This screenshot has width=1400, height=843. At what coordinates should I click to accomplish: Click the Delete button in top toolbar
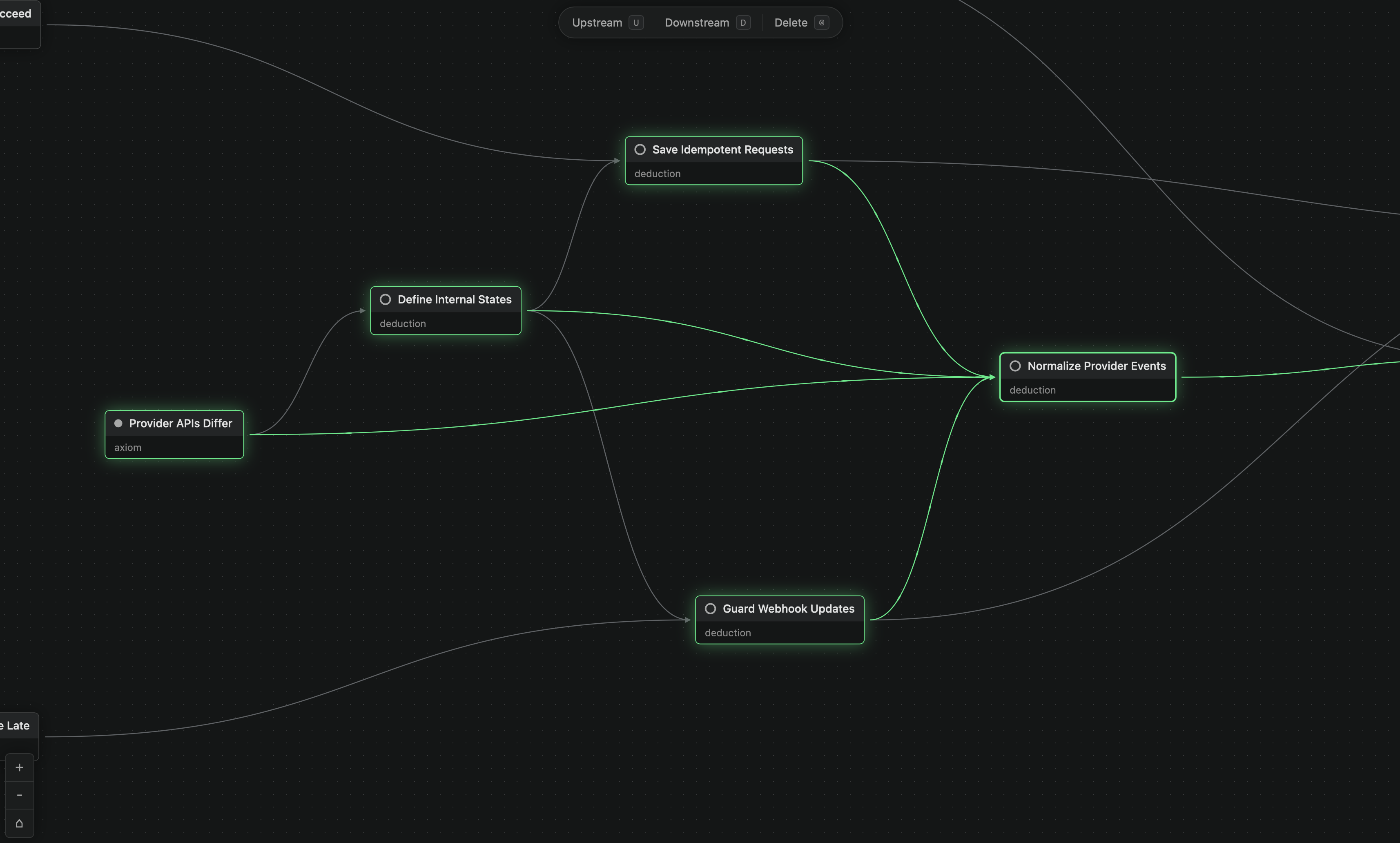pyautogui.click(x=801, y=23)
